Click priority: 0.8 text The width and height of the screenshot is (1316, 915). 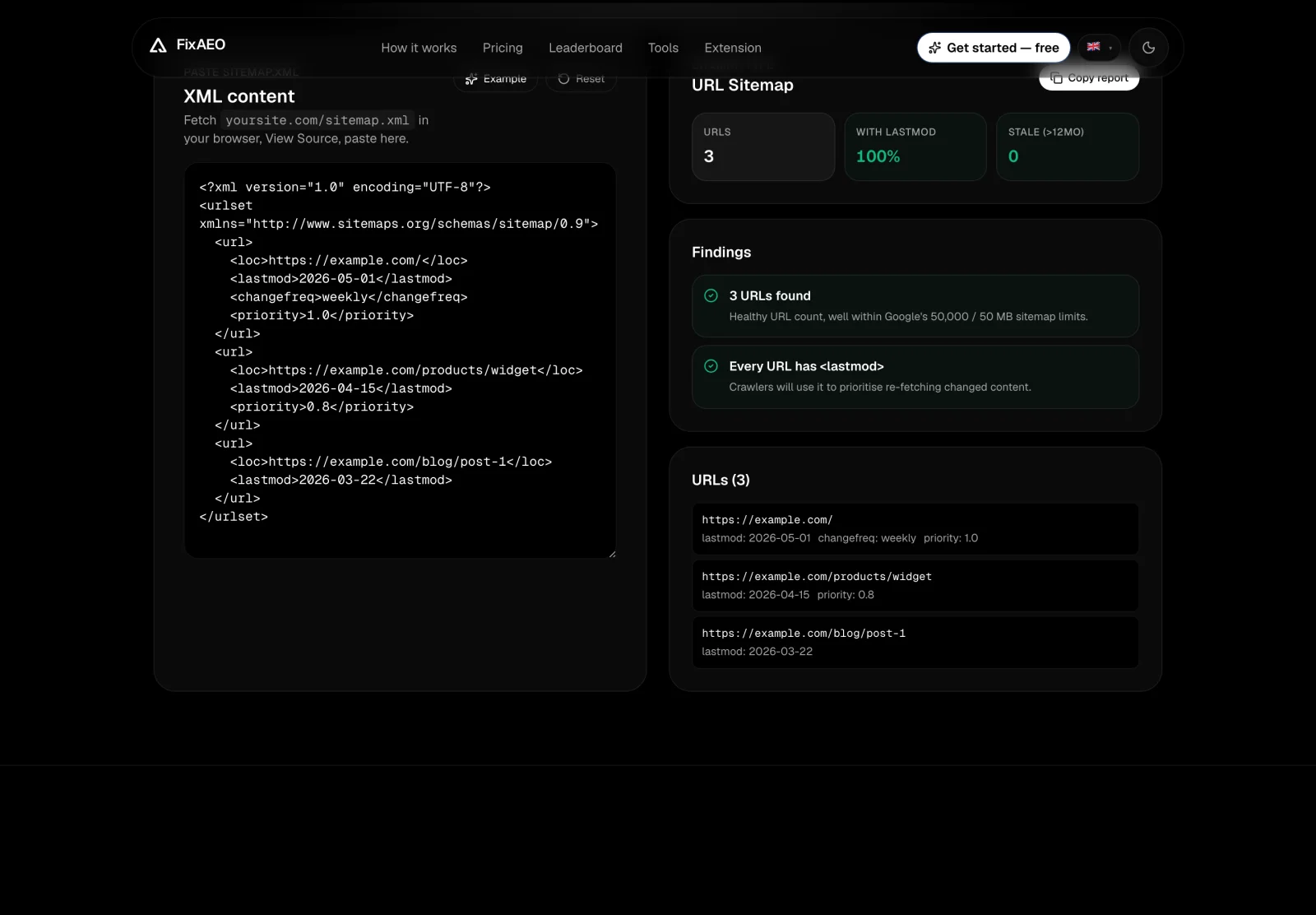click(846, 595)
